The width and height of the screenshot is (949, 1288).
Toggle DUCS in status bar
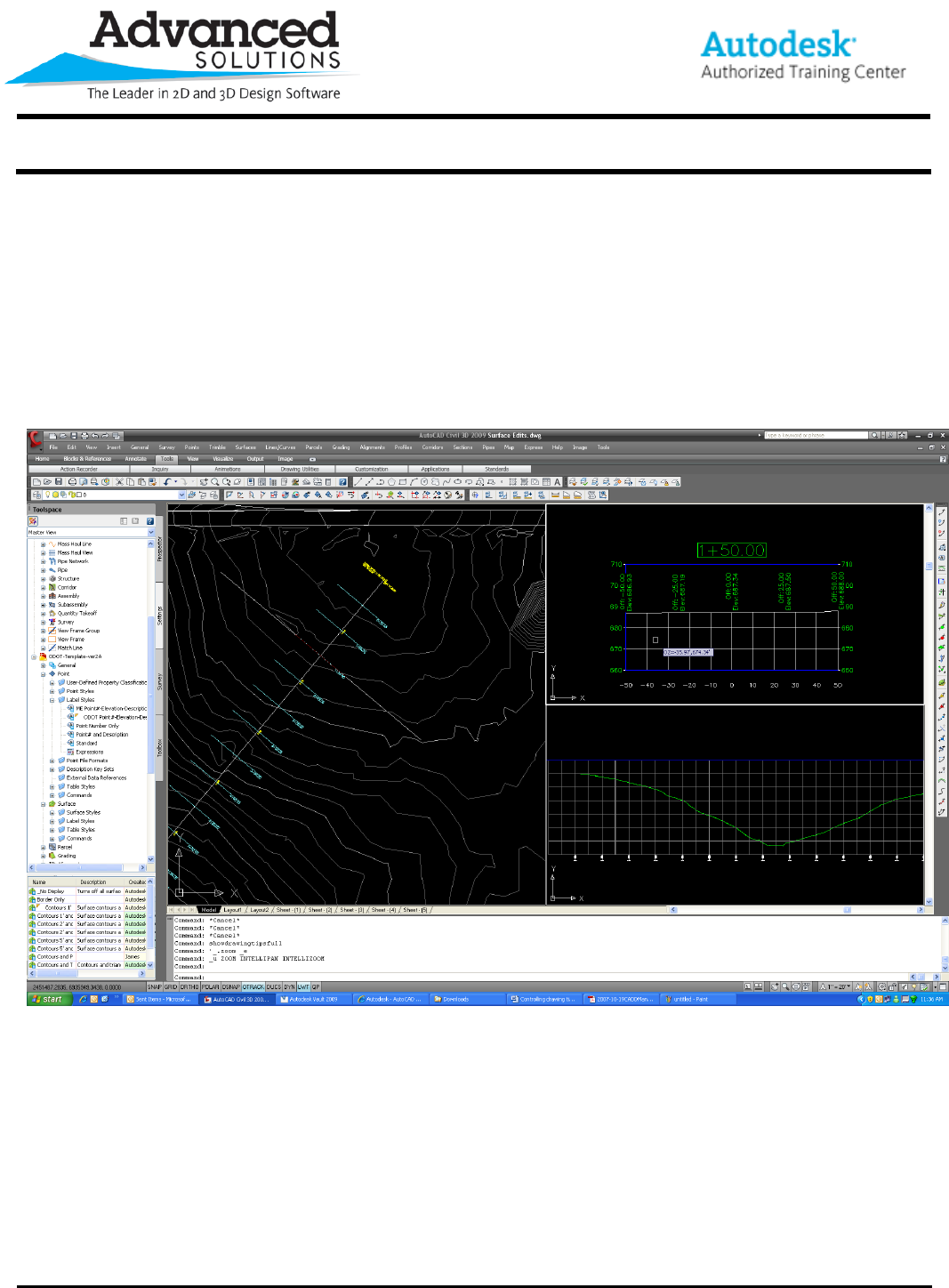point(274,987)
